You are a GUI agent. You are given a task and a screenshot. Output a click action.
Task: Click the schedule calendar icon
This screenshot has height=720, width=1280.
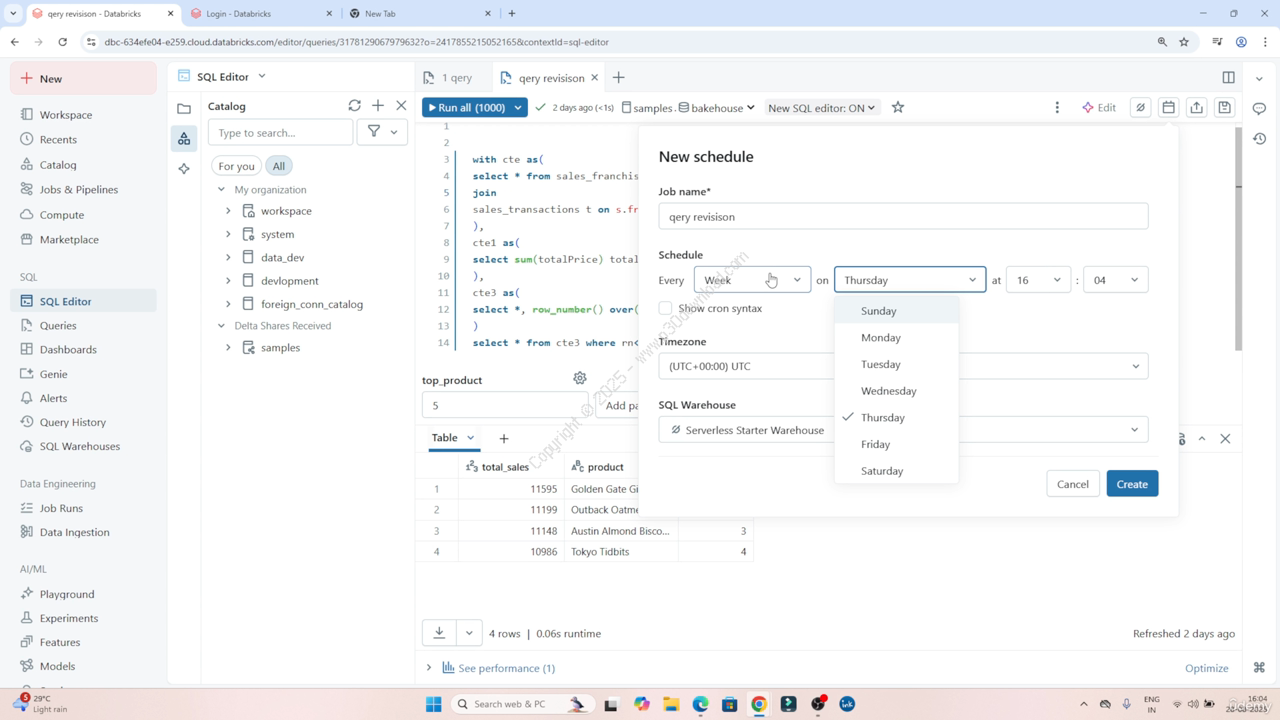pos(1168,107)
